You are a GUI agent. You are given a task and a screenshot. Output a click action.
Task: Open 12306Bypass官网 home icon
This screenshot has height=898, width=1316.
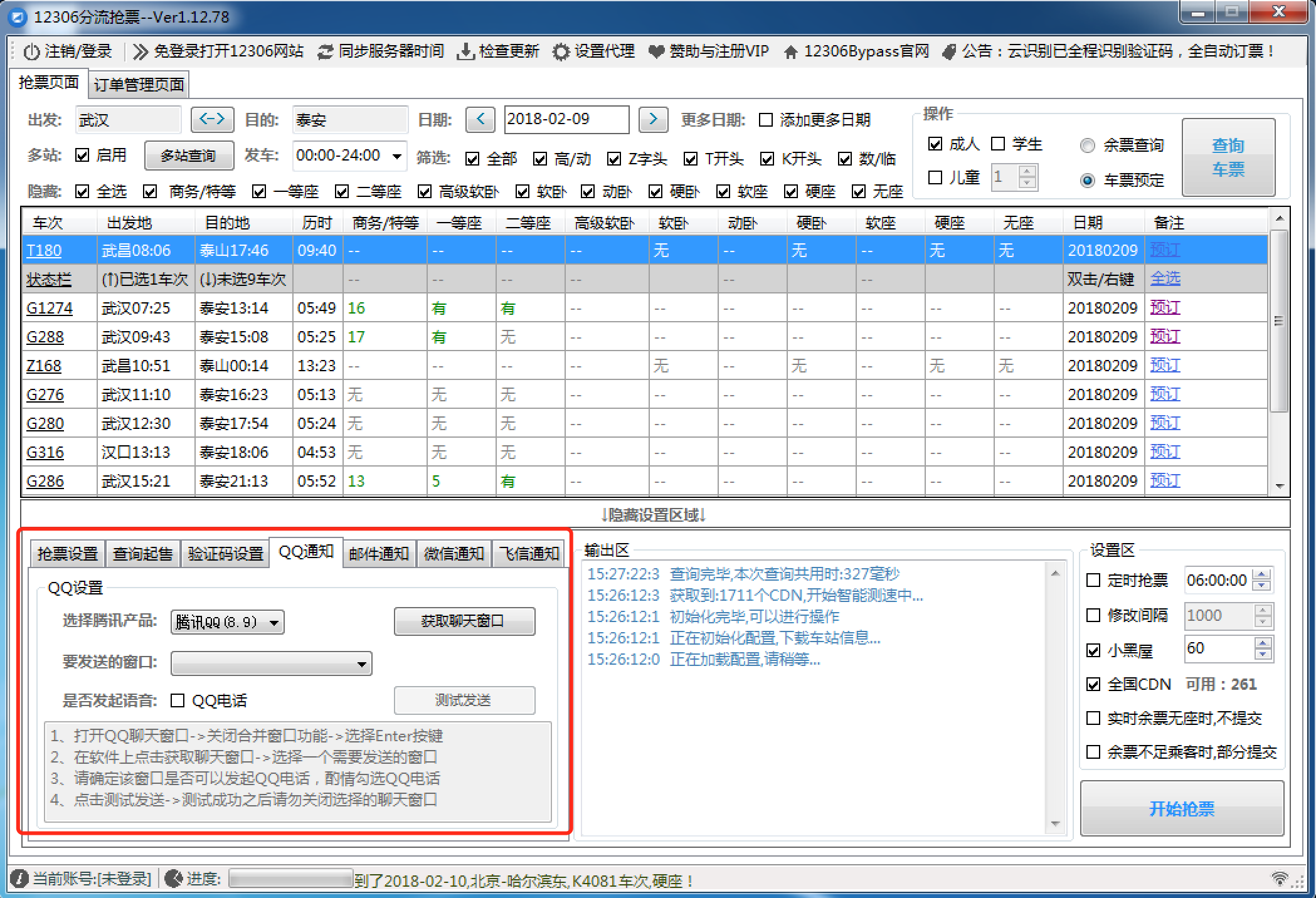(x=791, y=51)
